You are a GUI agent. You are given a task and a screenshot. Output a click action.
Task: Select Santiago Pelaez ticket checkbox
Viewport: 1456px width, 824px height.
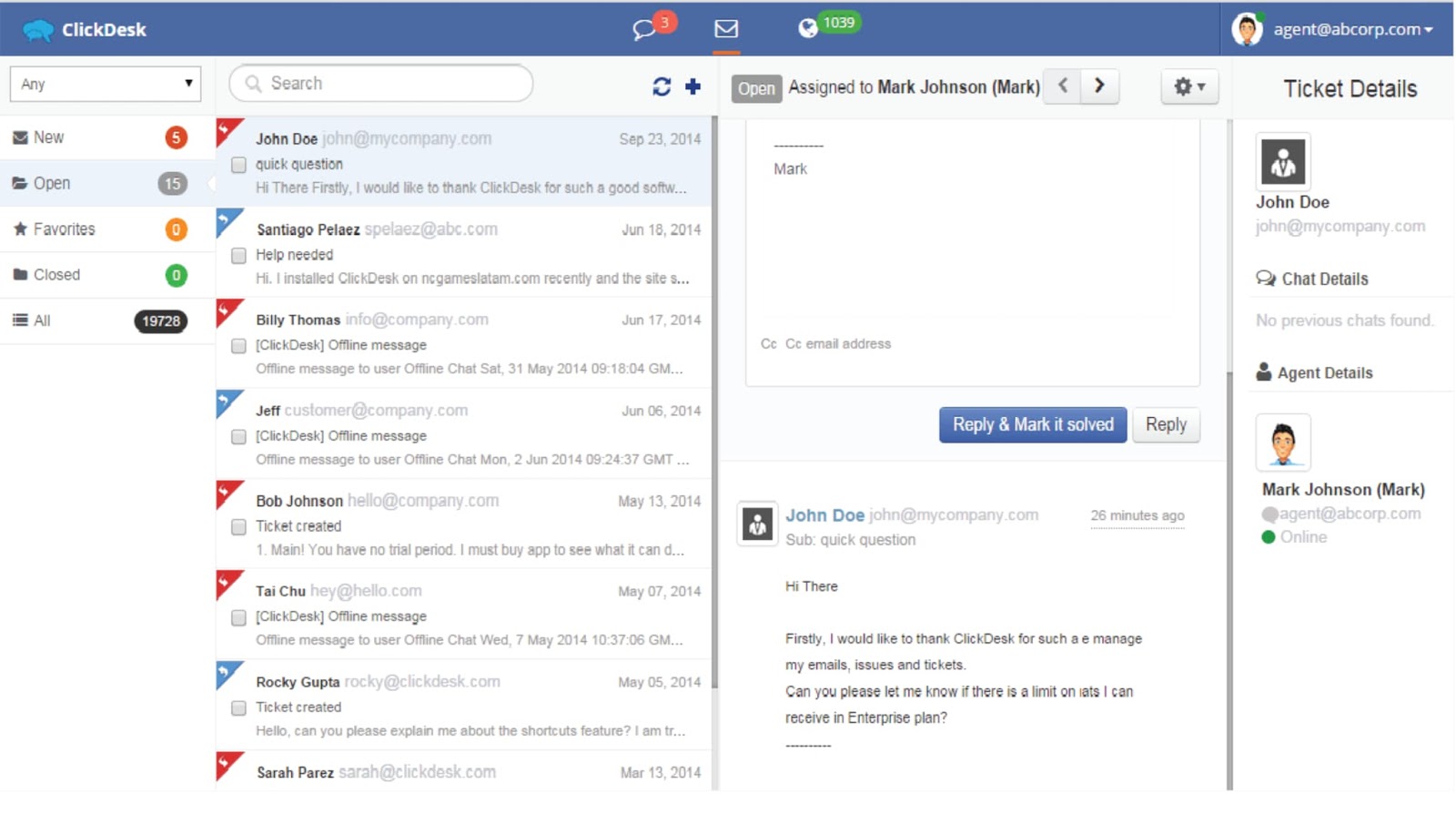(x=238, y=256)
